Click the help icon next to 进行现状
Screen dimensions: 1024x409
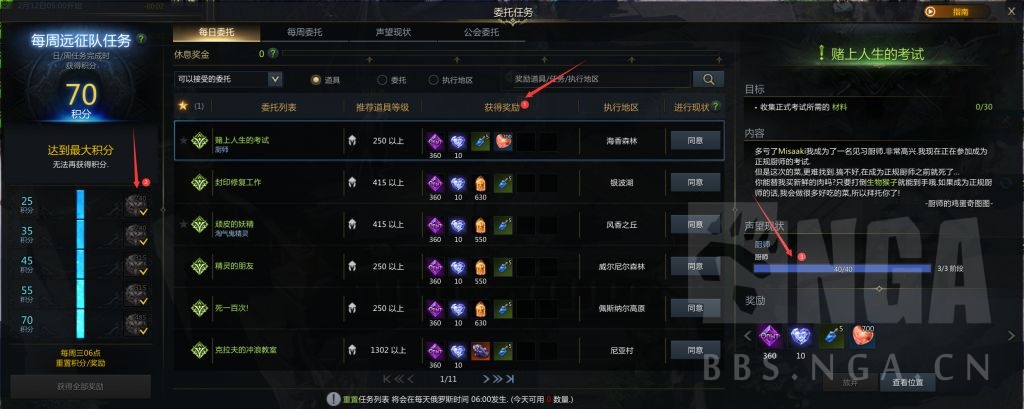pos(716,106)
